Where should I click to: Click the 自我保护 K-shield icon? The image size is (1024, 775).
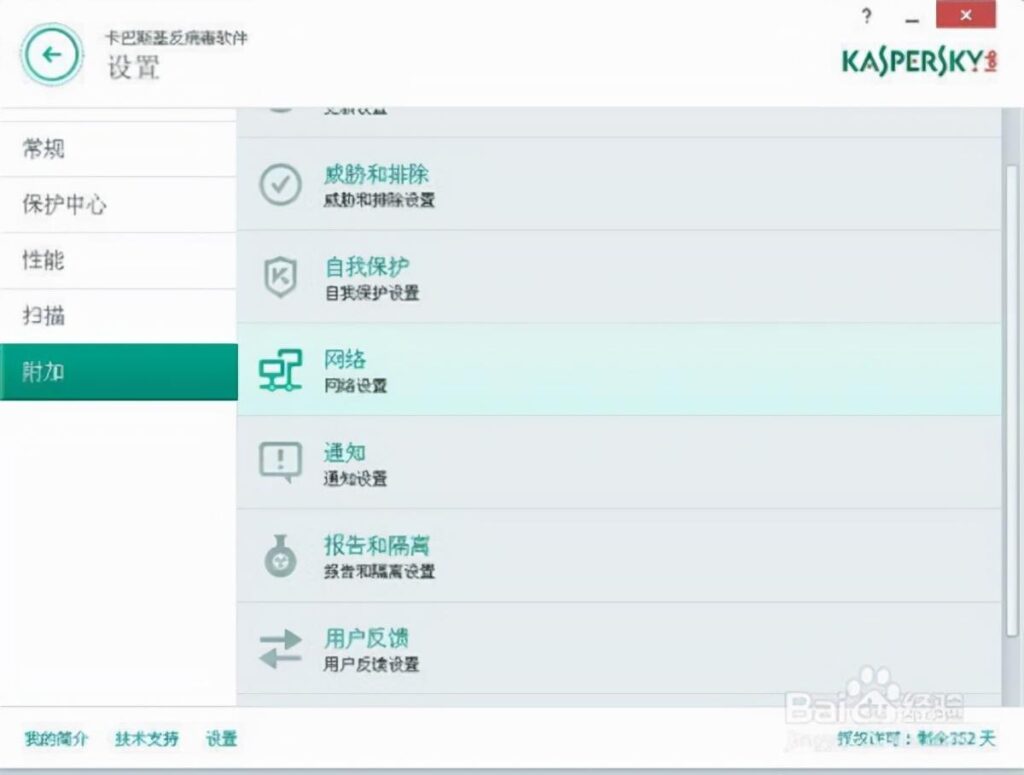(281, 278)
